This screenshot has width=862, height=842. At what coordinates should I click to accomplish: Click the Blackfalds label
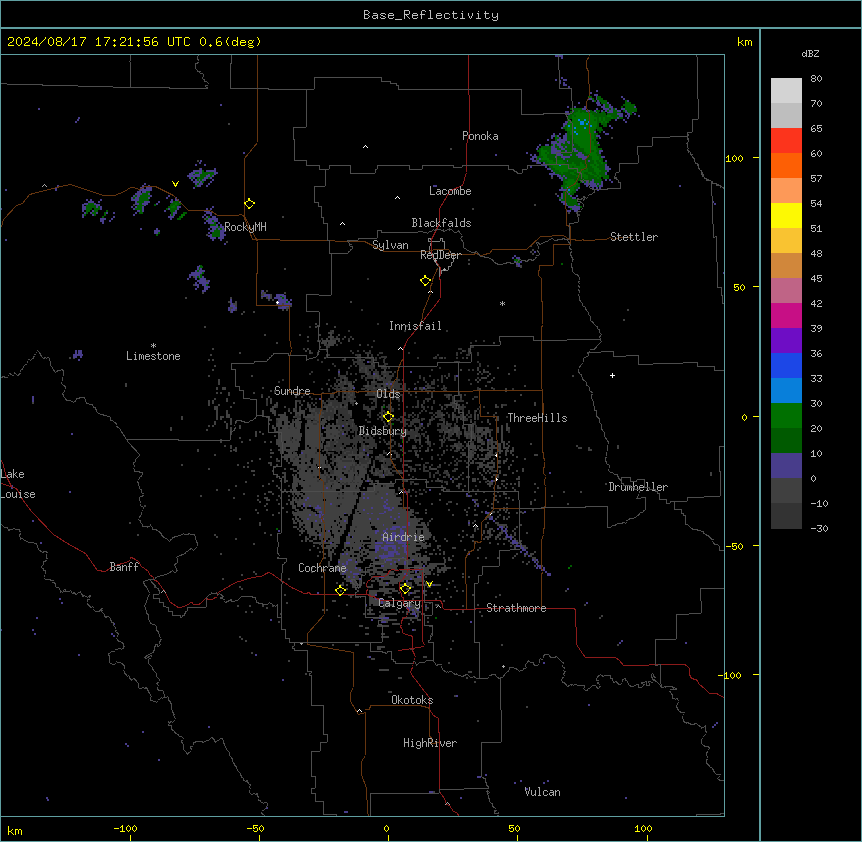[441, 223]
